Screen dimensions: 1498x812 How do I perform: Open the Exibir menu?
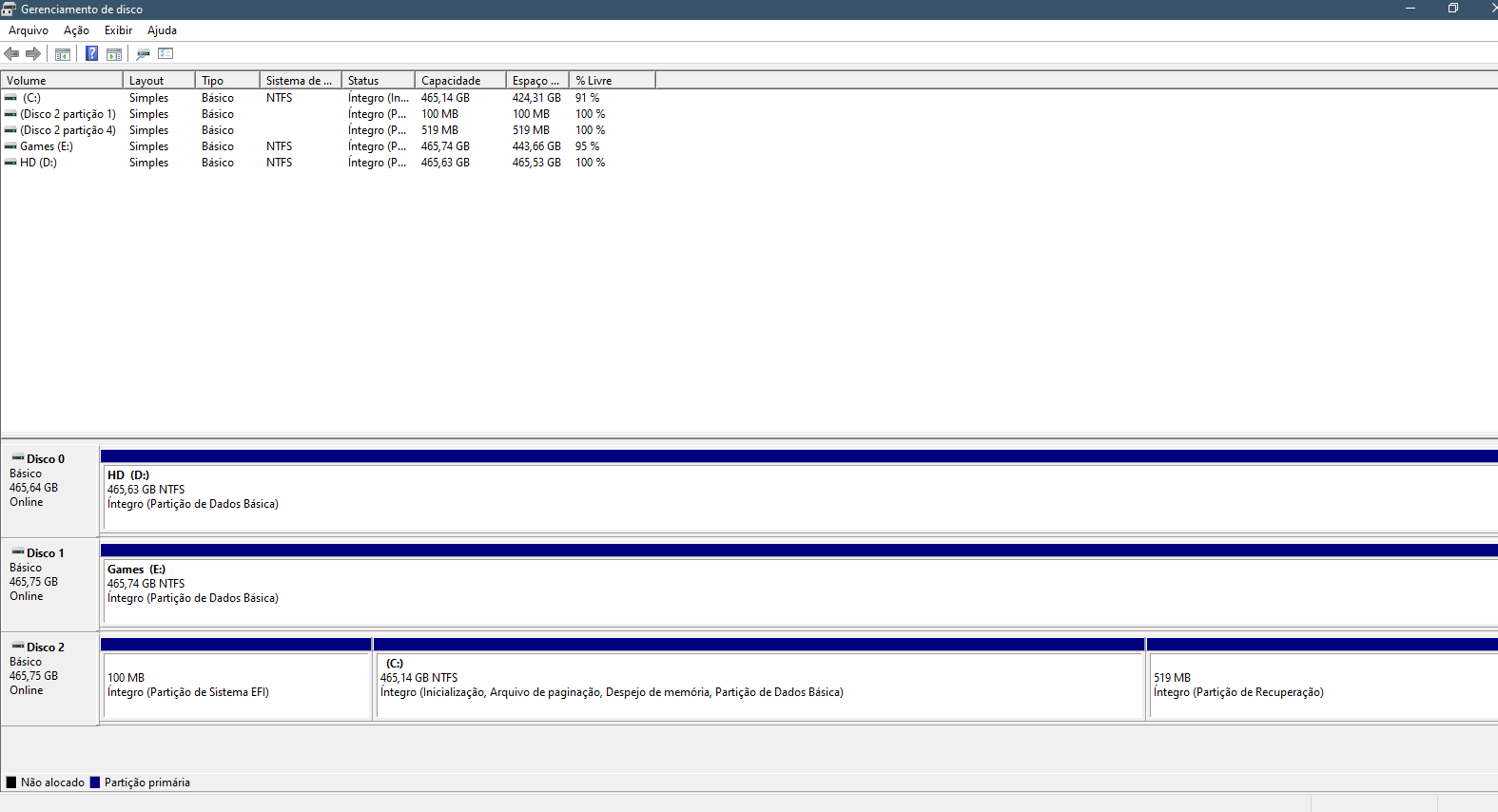tap(118, 30)
